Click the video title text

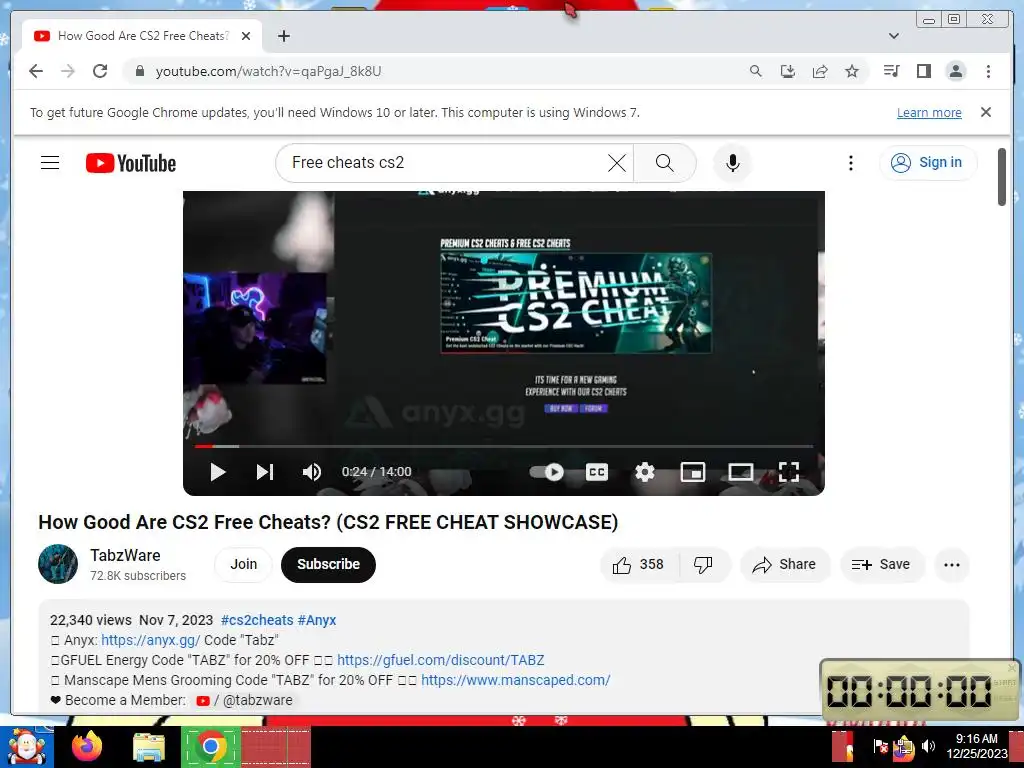point(328,522)
